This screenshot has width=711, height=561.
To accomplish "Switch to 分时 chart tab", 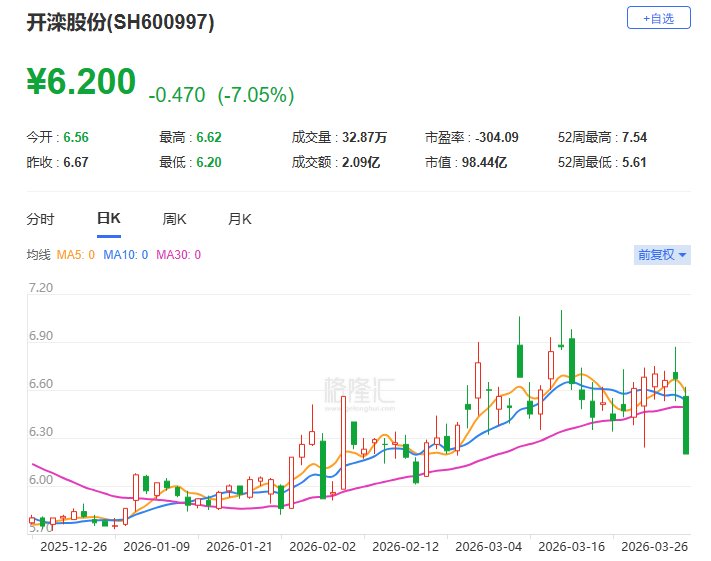I will (40, 220).
